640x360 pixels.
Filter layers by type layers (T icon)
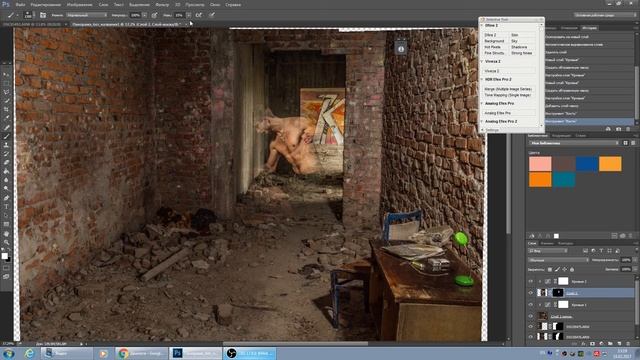[601, 251]
